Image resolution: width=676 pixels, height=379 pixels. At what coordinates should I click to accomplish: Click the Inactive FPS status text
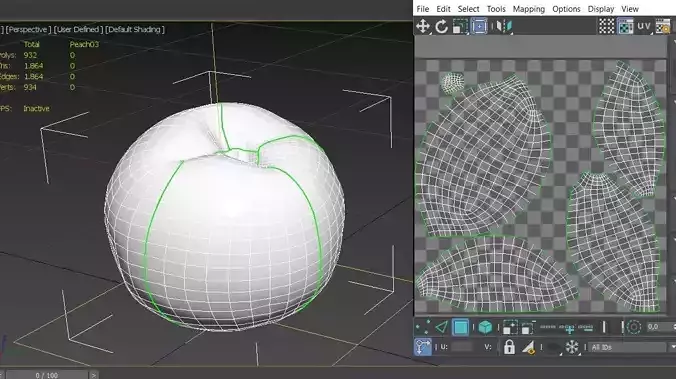[x=36, y=109]
